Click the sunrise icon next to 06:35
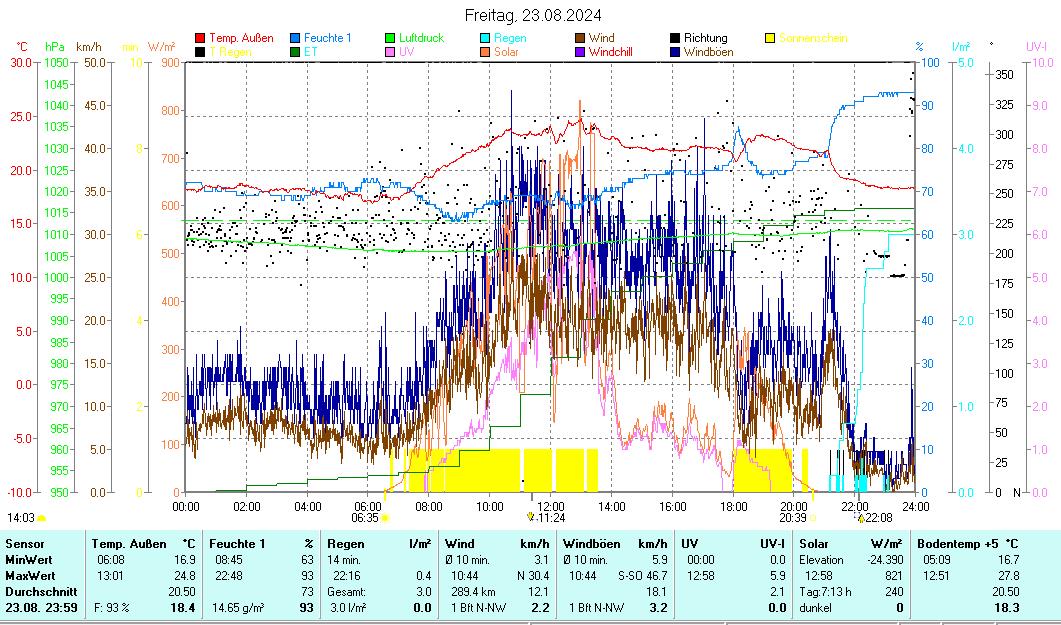 click(385, 518)
